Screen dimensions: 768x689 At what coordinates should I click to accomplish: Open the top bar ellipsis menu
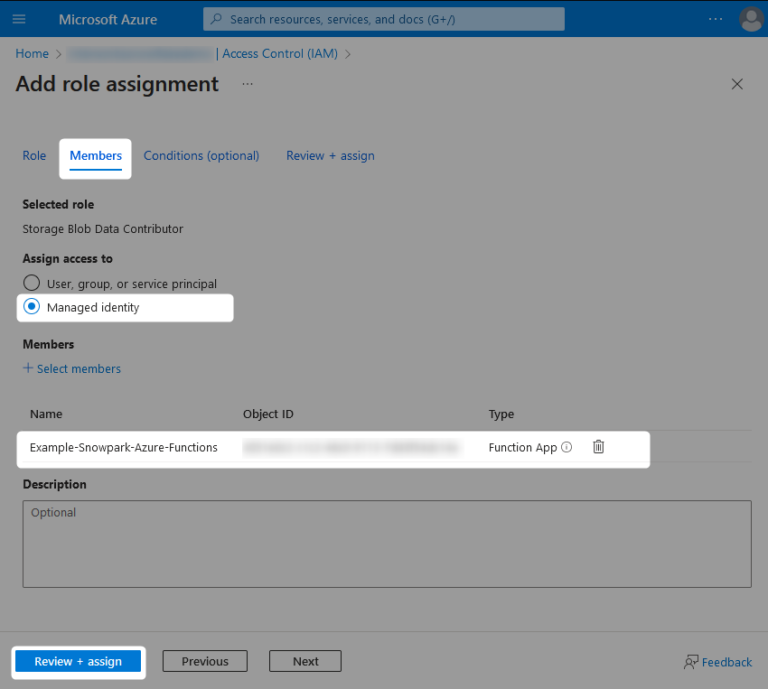(x=715, y=19)
